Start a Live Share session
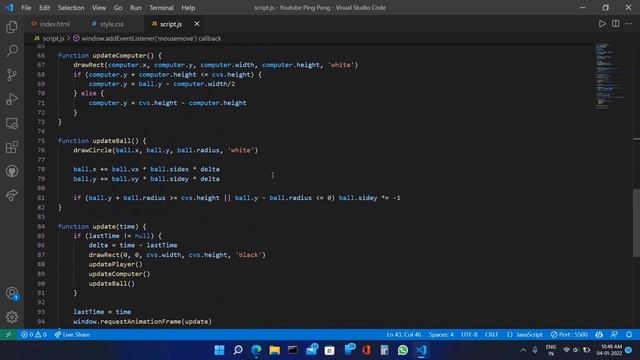The image size is (640, 360). coord(72,334)
